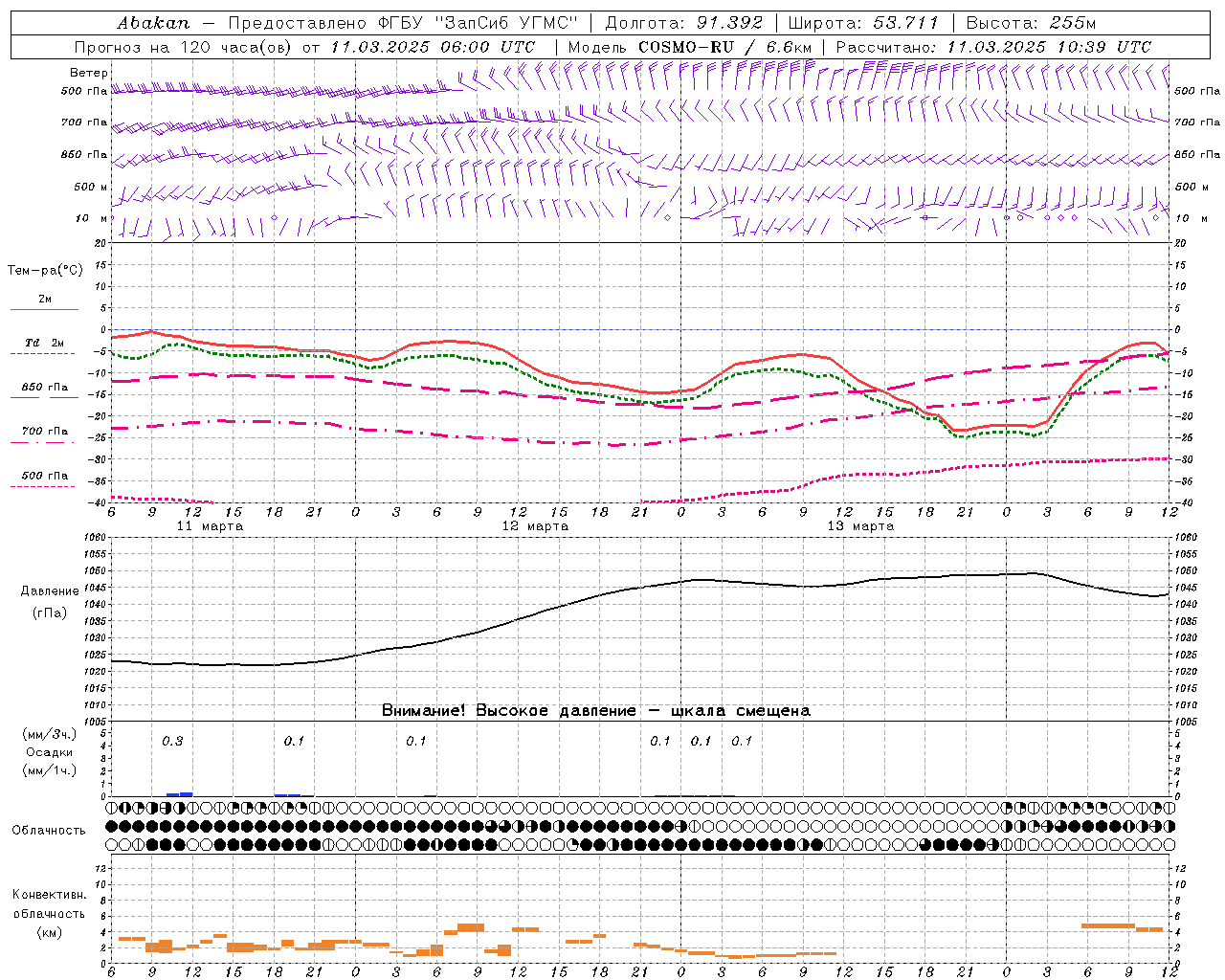Click the '1005' tick on the left pressure axis
This screenshot has width=1225, height=980.
(x=98, y=722)
